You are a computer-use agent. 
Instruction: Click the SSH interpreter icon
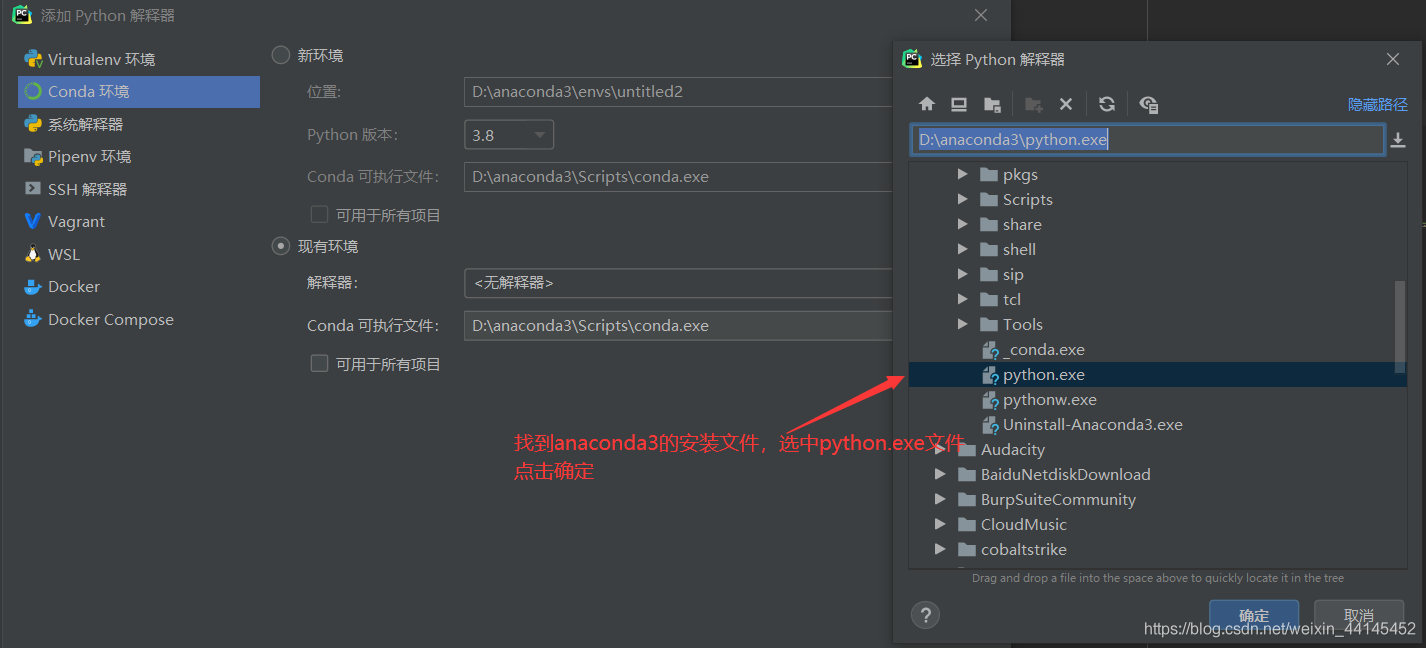pyautogui.click(x=33, y=189)
